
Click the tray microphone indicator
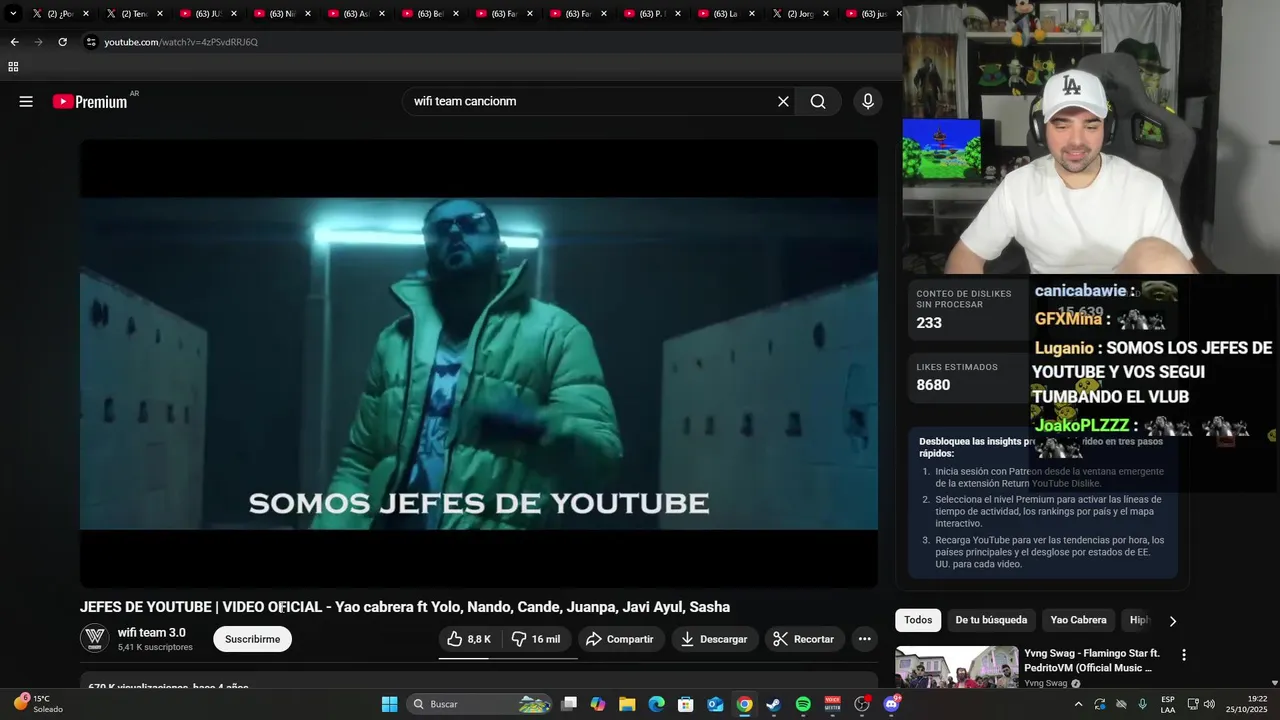pyautogui.click(x=1142, y=704)
